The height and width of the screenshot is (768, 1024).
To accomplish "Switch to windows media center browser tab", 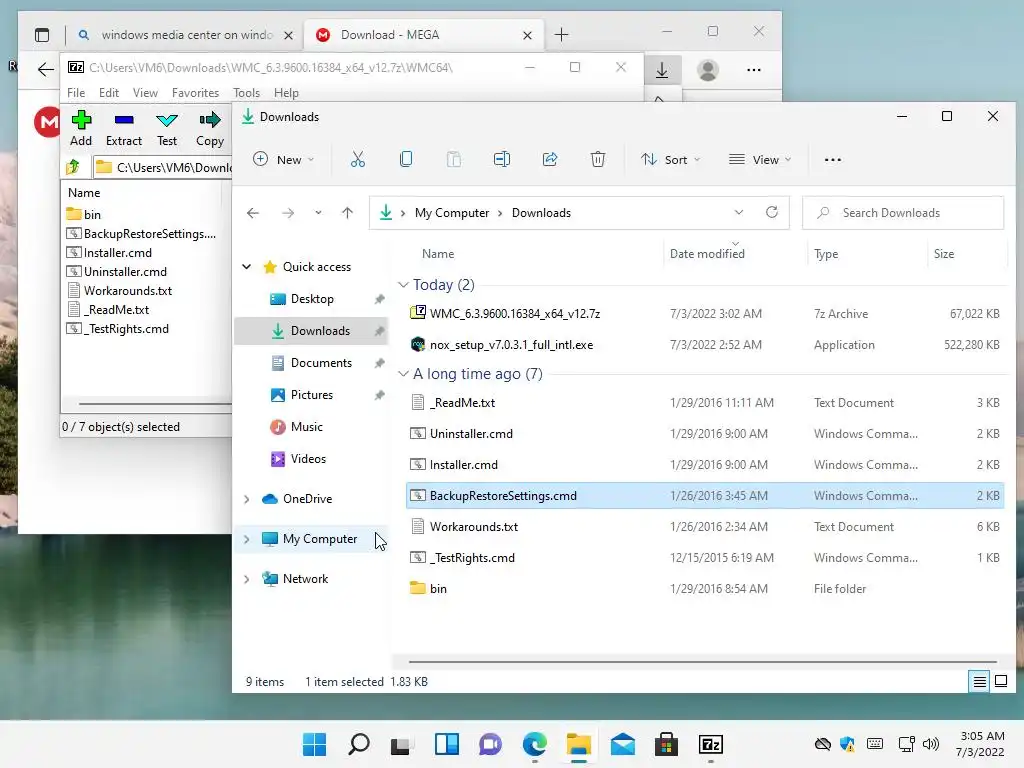I will pos(185,35).
